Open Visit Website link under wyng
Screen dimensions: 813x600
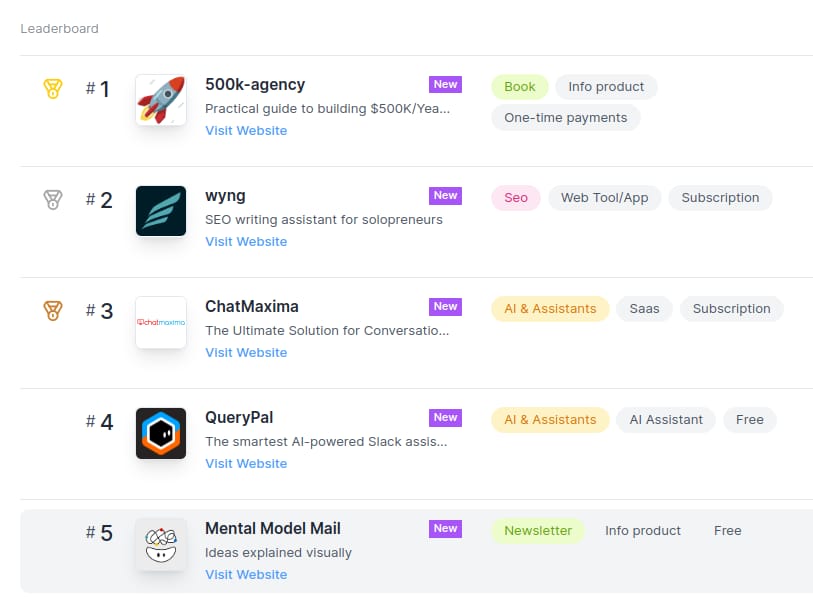(x=246, y=242)
